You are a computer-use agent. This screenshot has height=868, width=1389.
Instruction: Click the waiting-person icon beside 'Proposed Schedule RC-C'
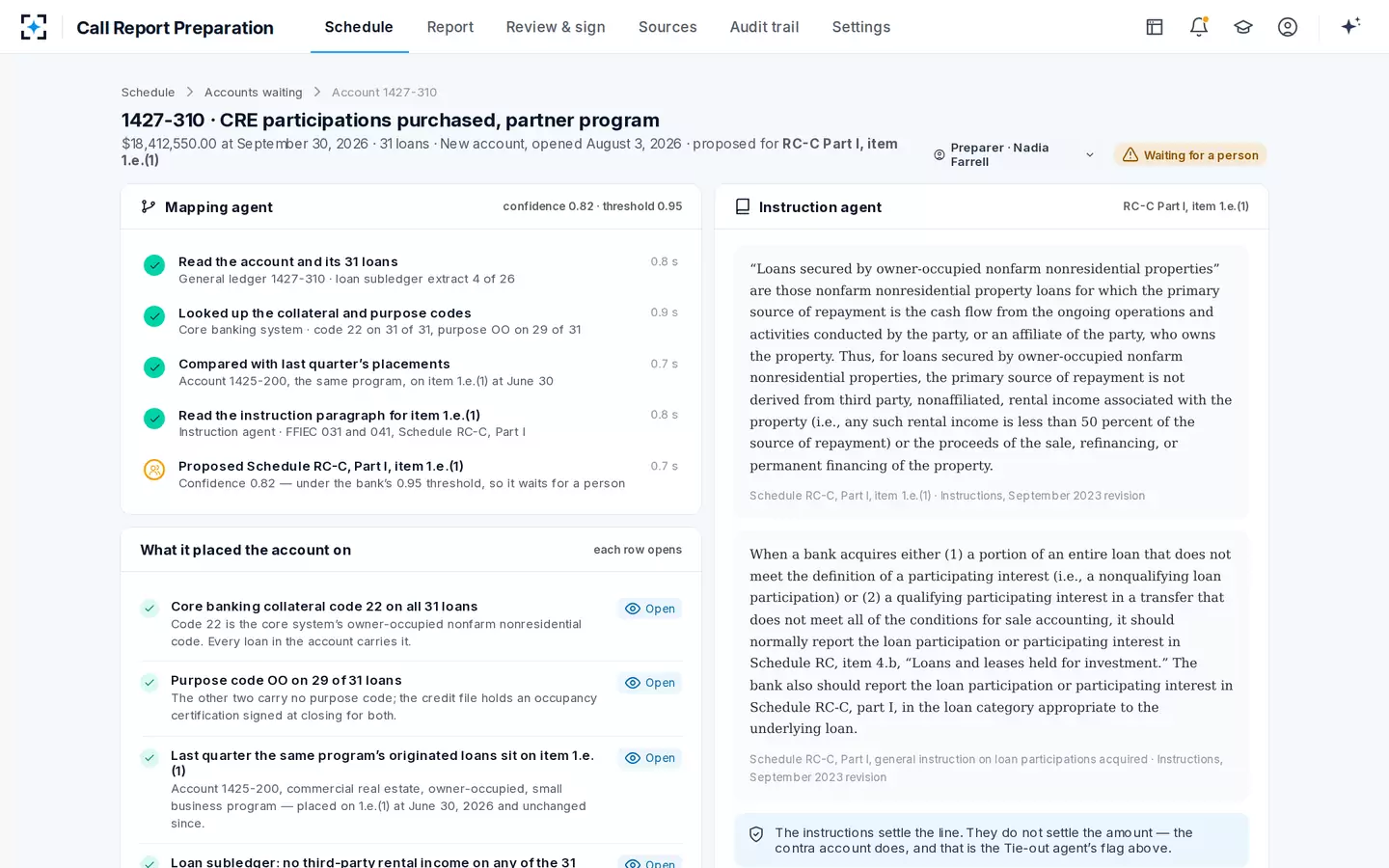click(x=154, y=470)
